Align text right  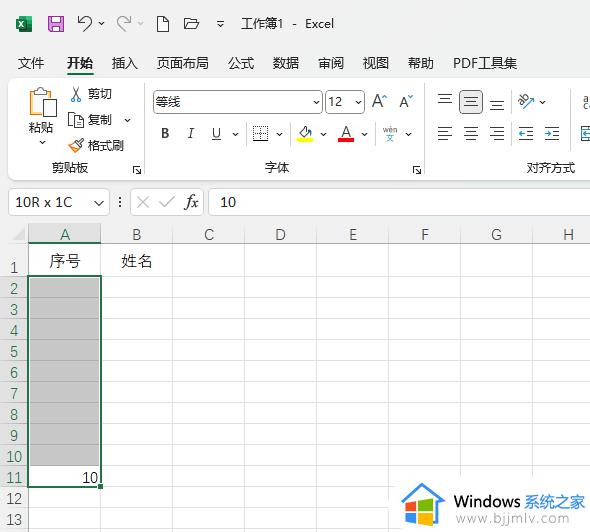pos(497,134)
